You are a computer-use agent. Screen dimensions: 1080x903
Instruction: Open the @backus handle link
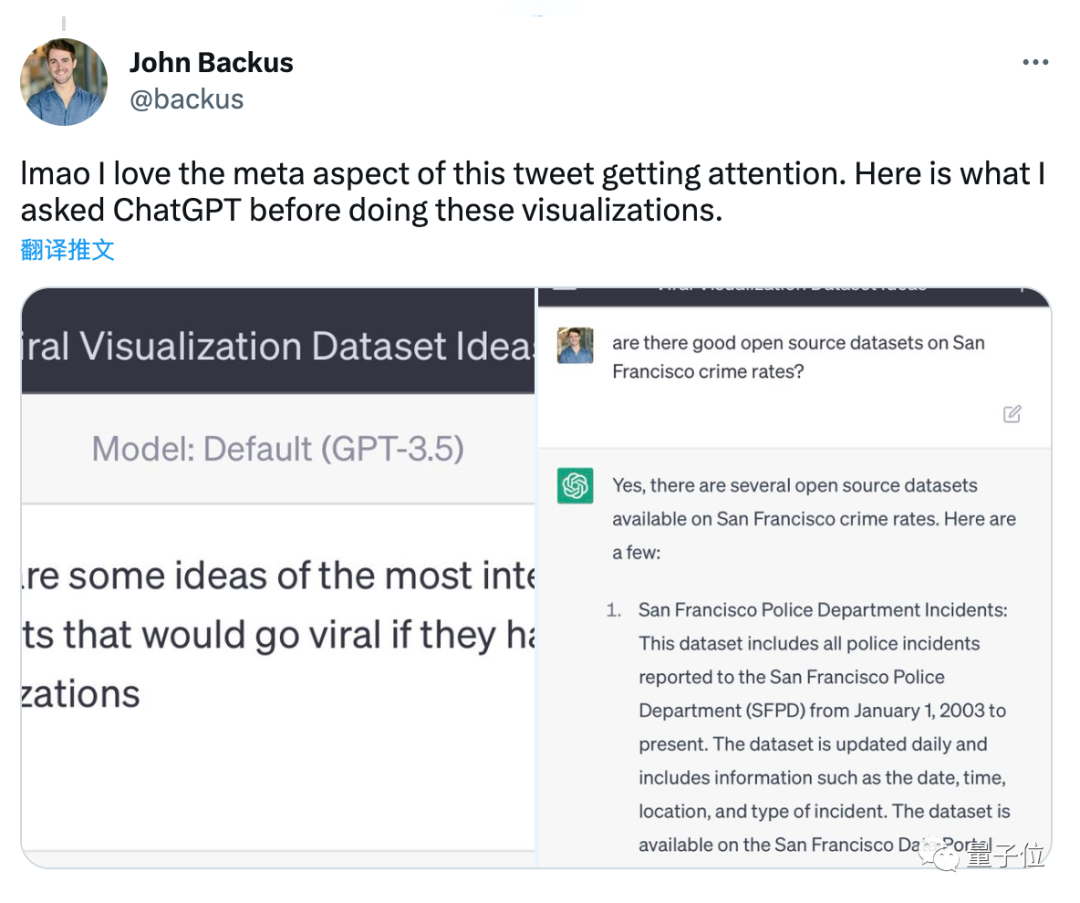[x=187, y=99]
